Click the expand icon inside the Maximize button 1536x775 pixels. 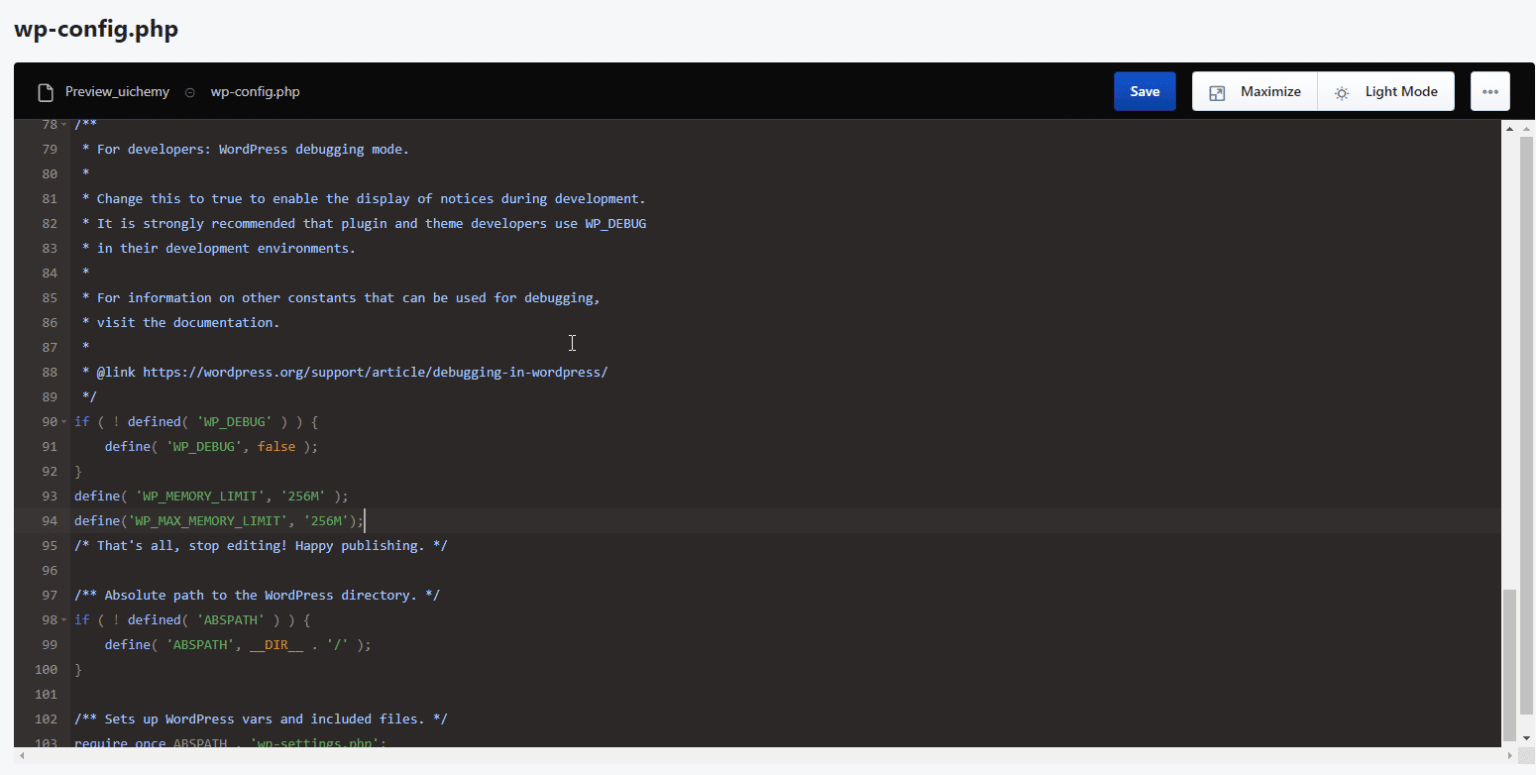tap(1218, 91)
